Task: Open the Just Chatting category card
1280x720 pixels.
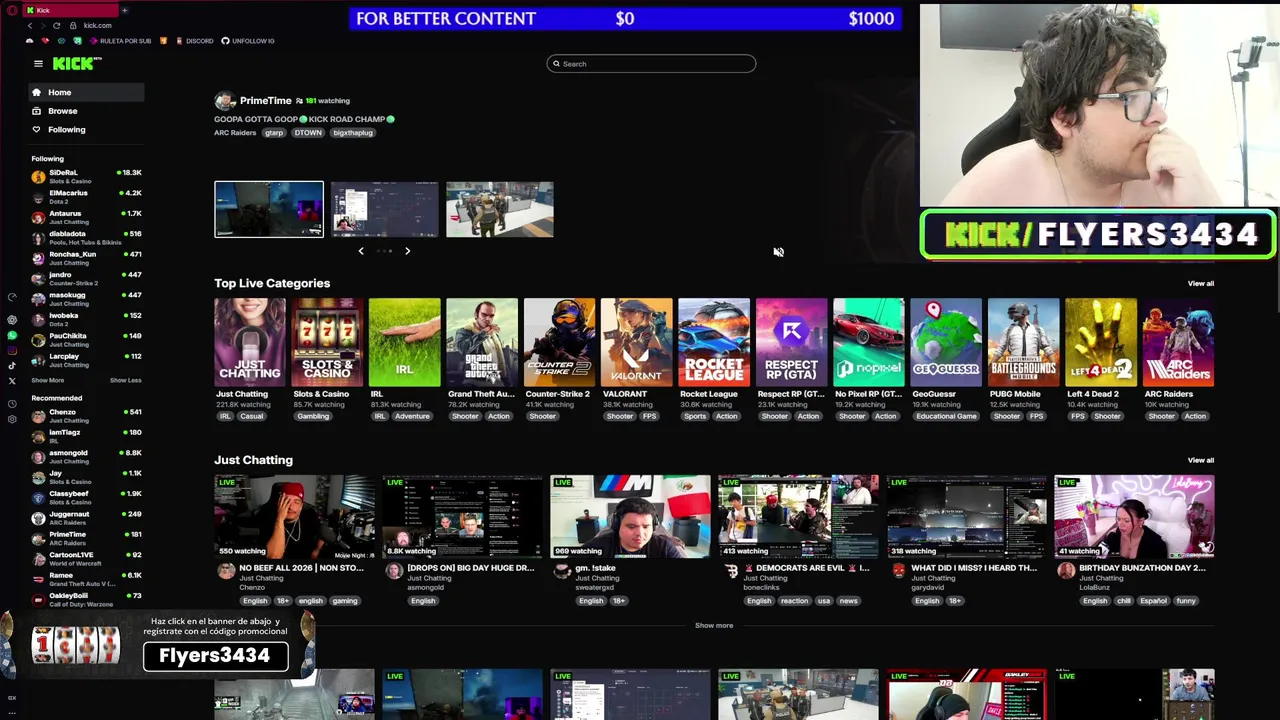Action: click(x=249, y=342)
